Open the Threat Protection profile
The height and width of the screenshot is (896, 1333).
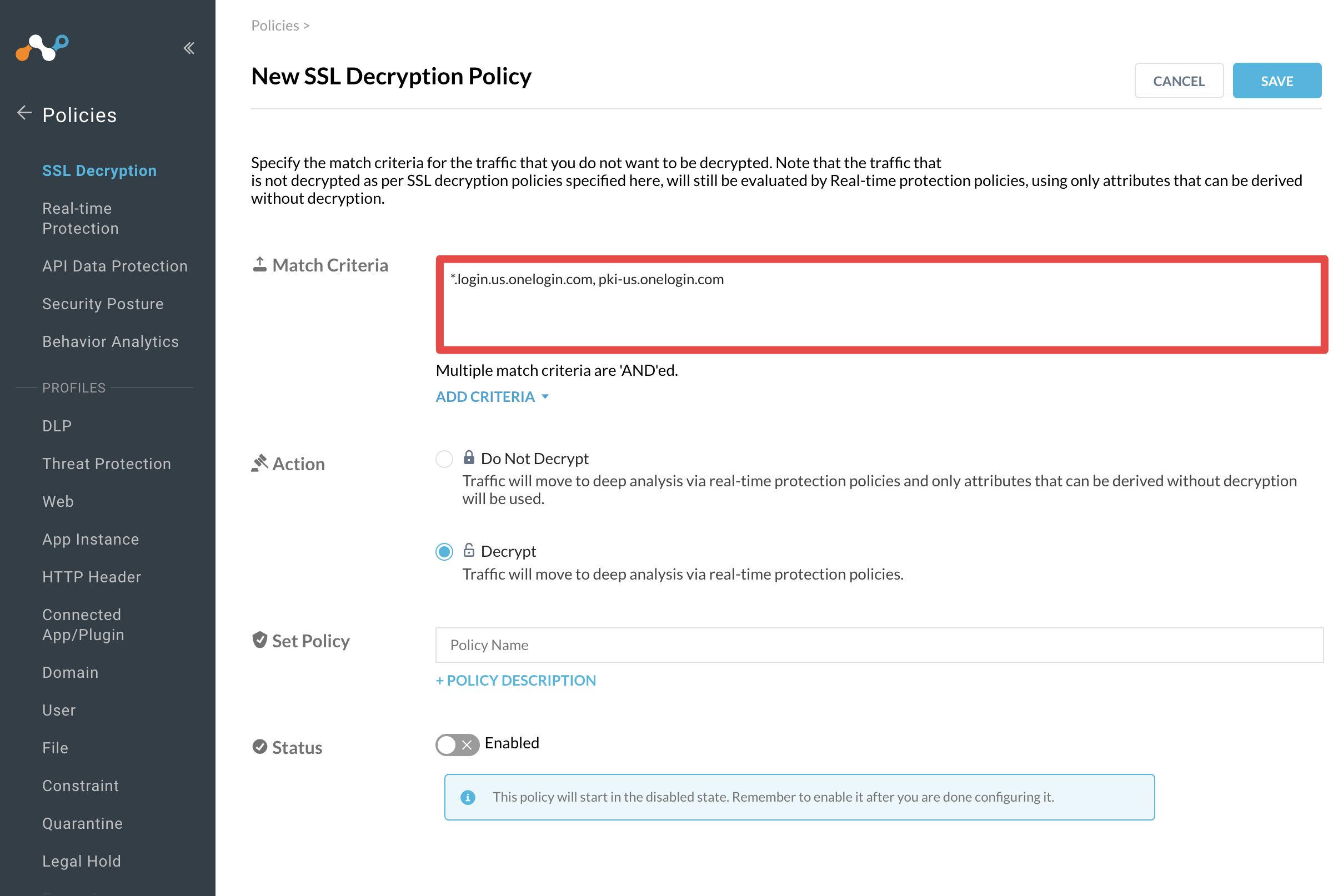coord(107,464)
